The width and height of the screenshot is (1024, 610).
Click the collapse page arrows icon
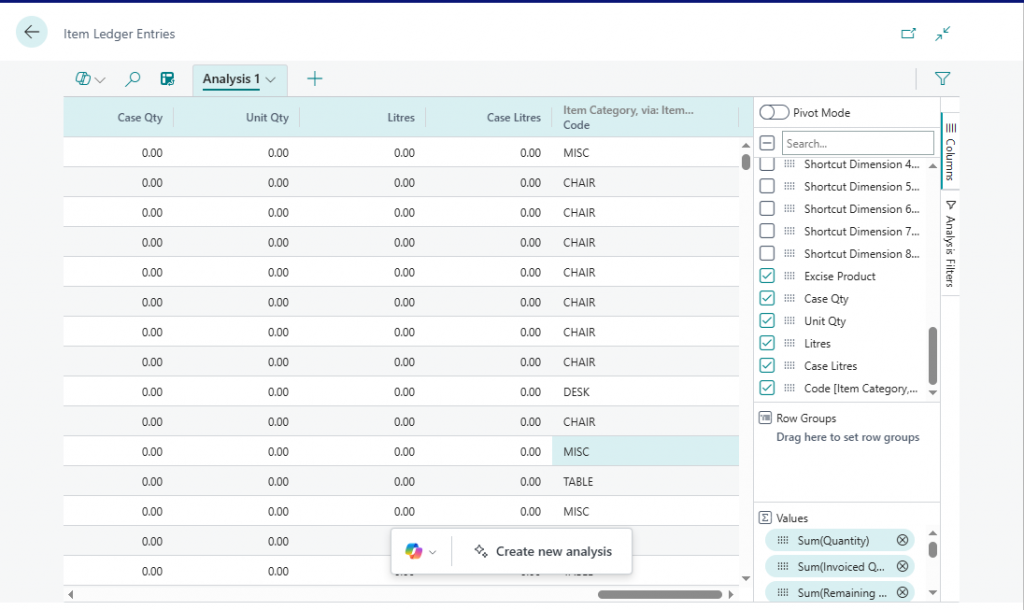(942, 33)
